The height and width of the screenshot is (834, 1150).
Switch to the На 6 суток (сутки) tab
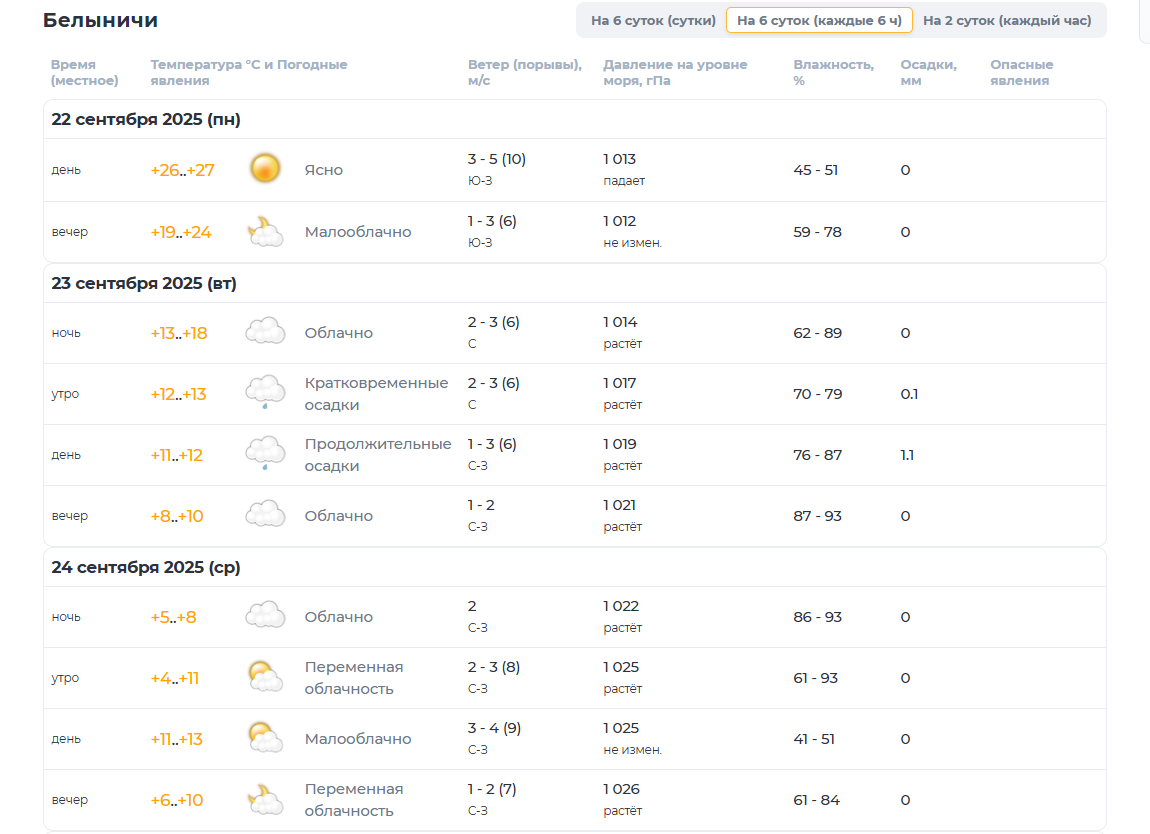(x=653, y=20)
